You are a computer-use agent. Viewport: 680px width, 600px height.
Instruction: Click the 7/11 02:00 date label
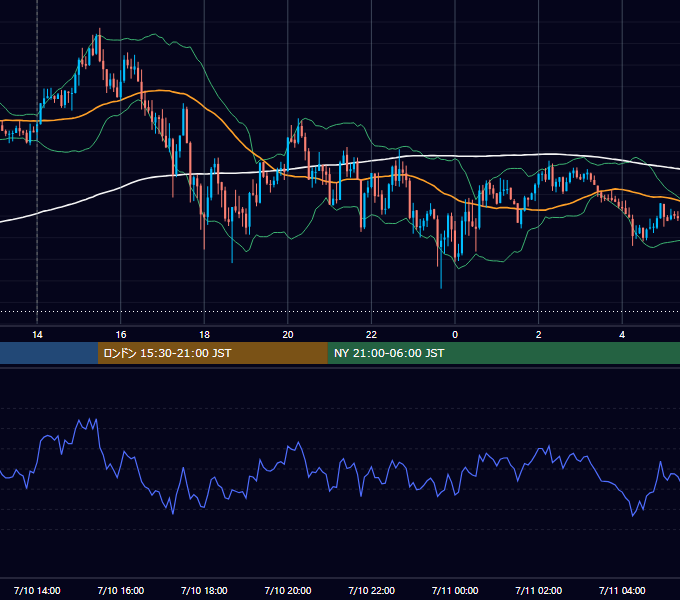[x=539, y=590]
